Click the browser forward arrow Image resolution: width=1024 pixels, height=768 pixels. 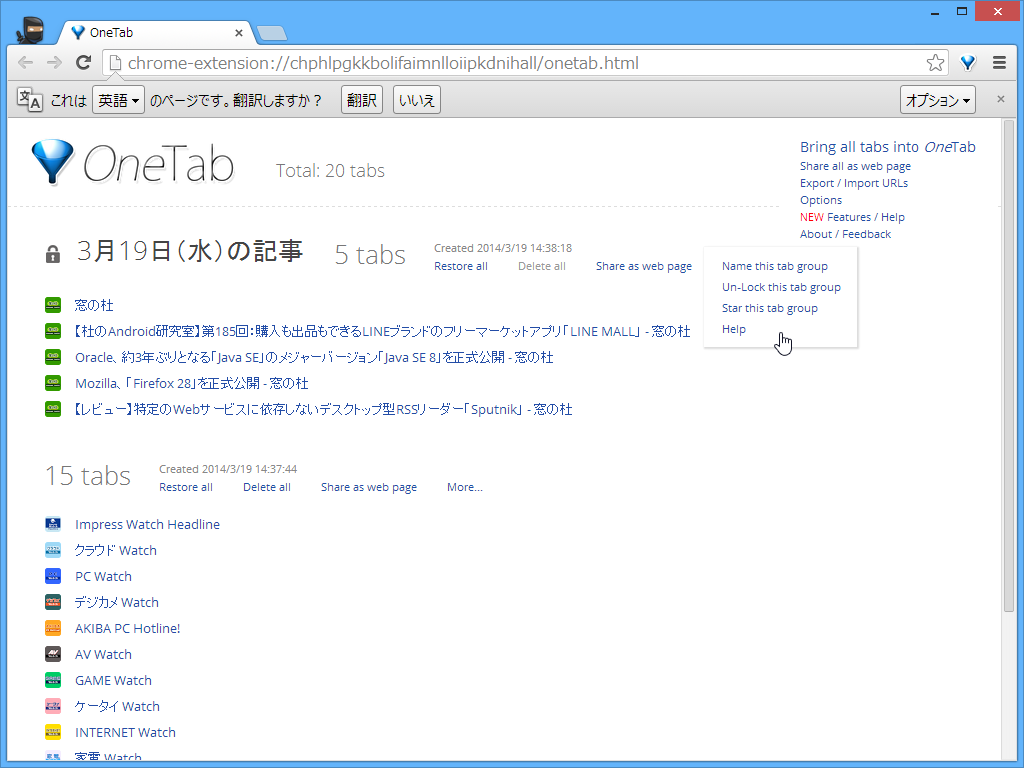(54, 63)
